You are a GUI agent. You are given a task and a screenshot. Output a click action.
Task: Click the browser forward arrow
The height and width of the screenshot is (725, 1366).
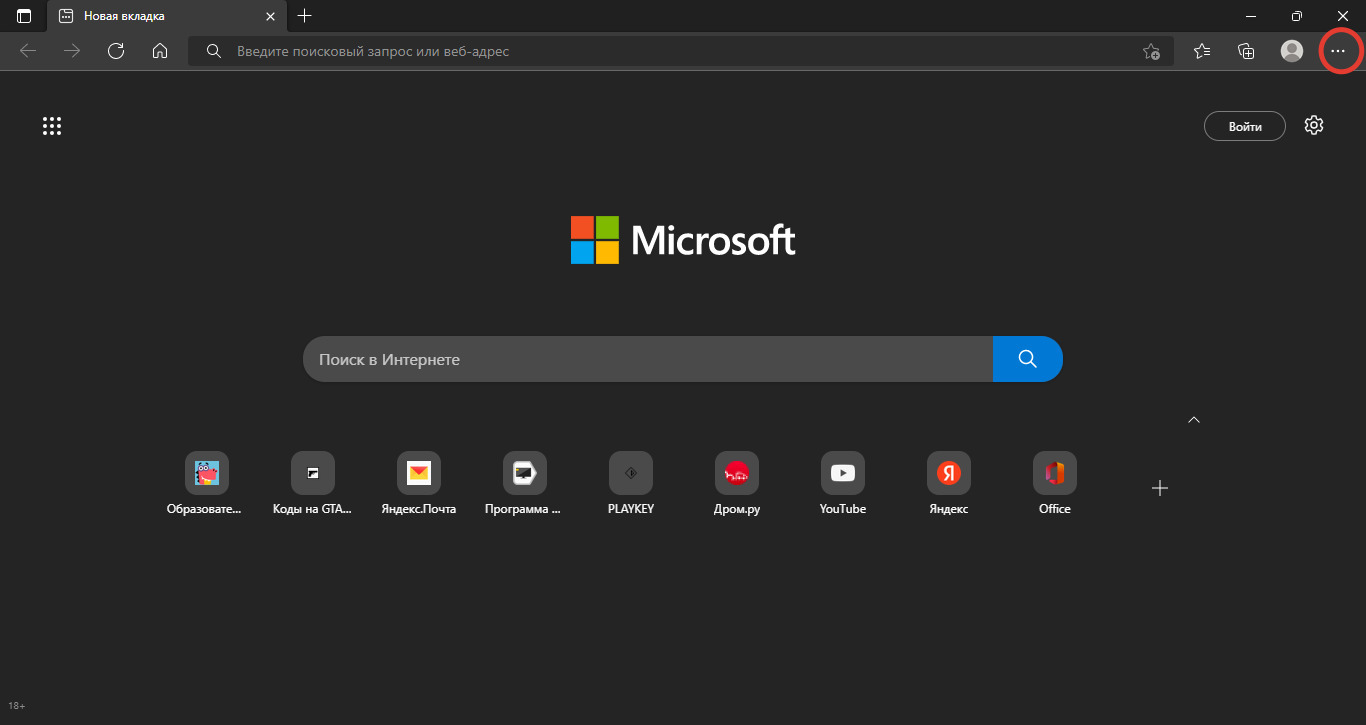pyautogui.click(x=72, y=51)
